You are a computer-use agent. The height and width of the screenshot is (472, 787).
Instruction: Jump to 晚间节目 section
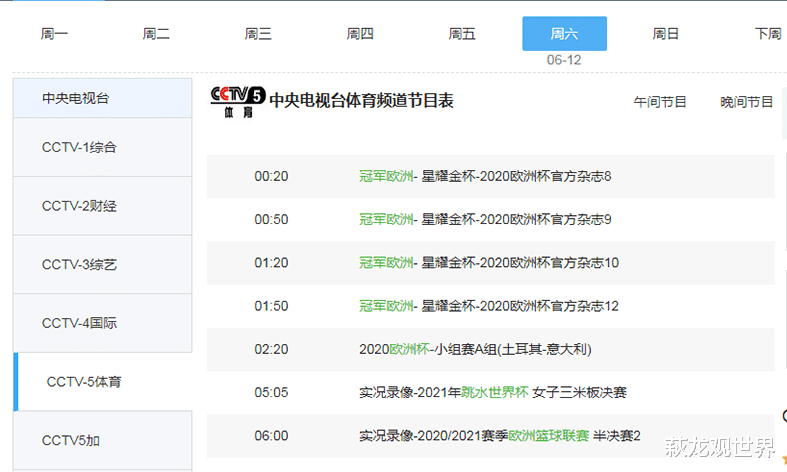point(746,102)
